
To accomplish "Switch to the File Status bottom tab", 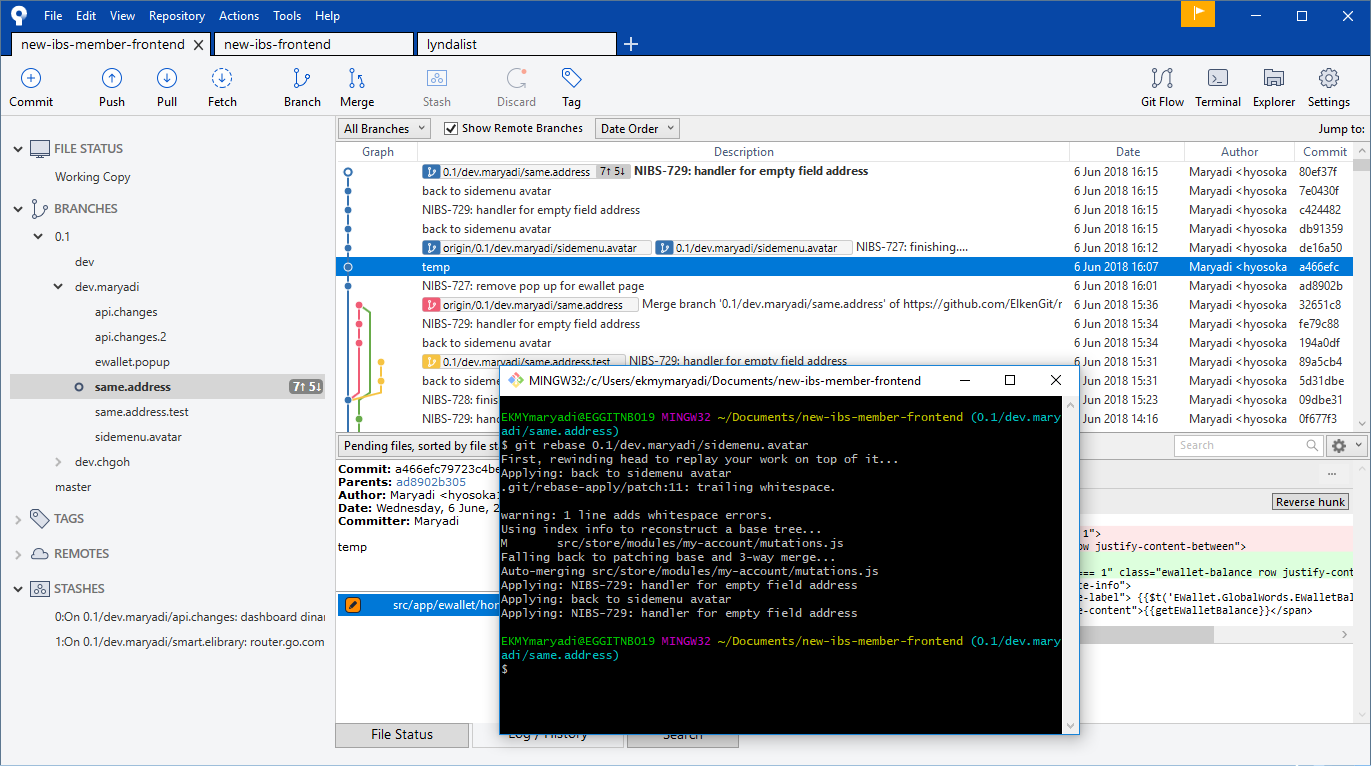I will [402, 735].
